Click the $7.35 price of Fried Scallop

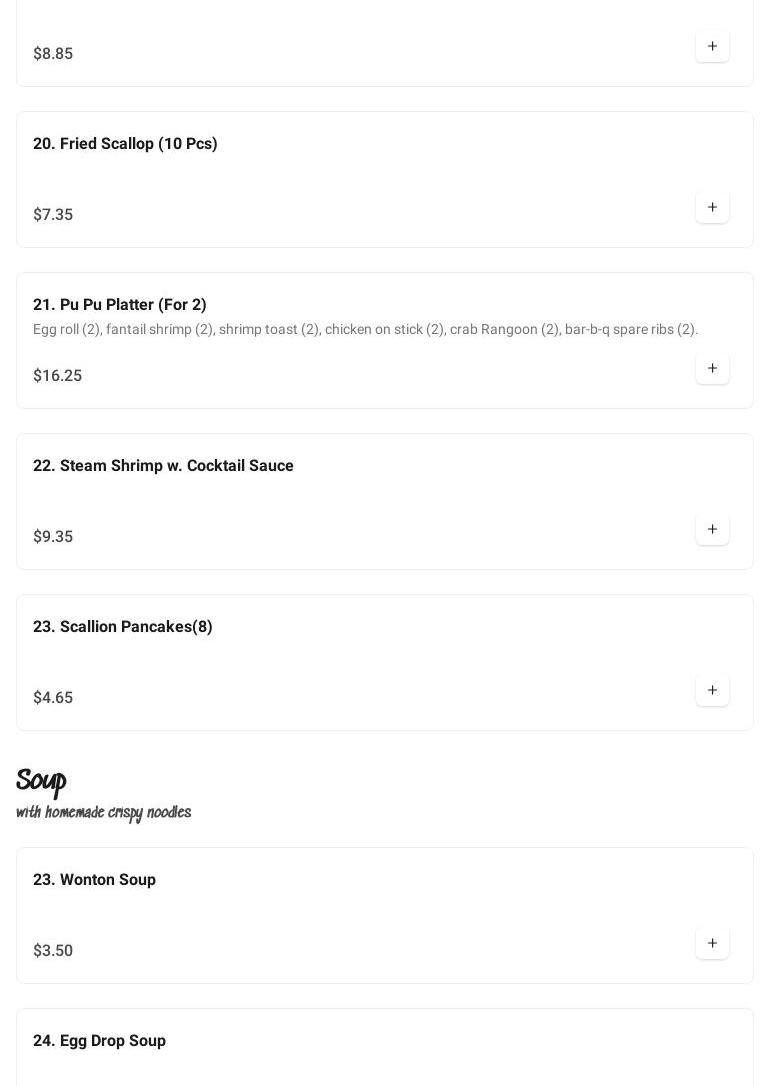(x=53, y=215)
